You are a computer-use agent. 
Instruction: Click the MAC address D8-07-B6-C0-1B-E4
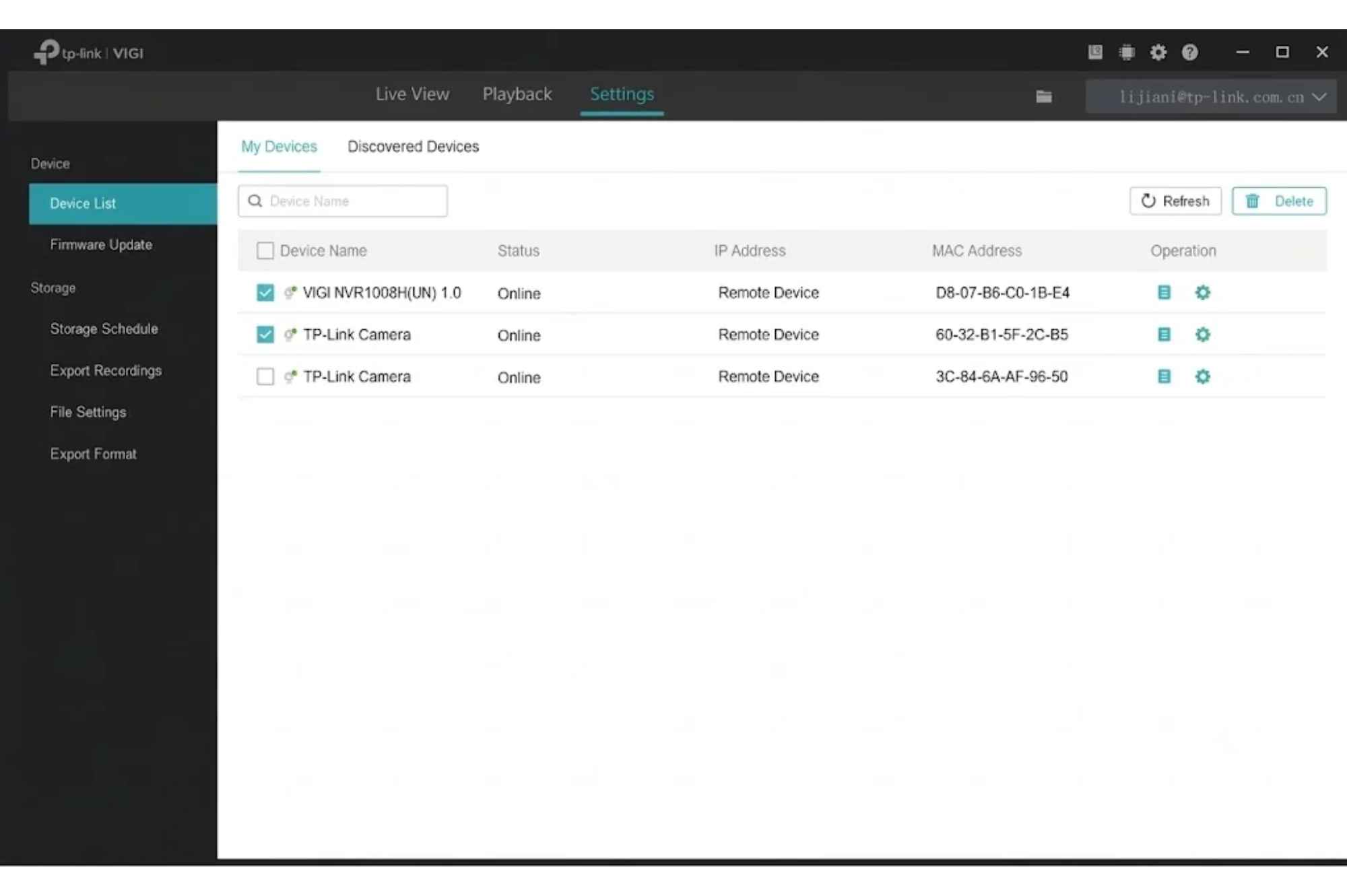click(x=1002, y=292)
